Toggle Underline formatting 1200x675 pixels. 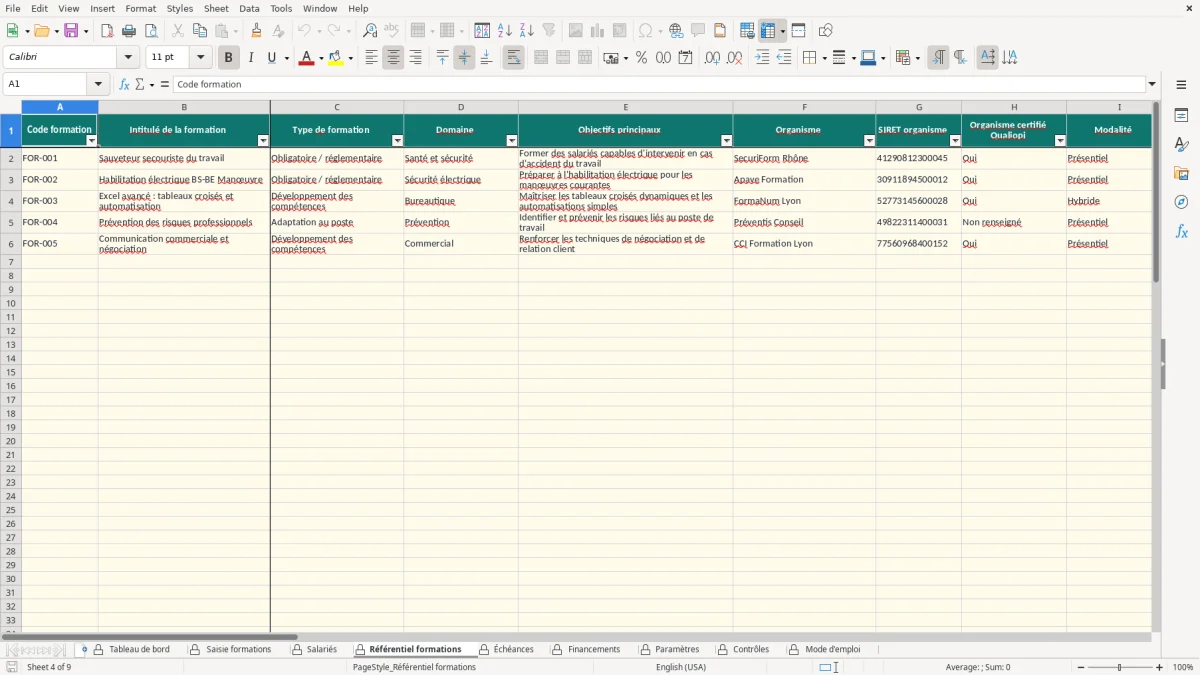(271, 58)
